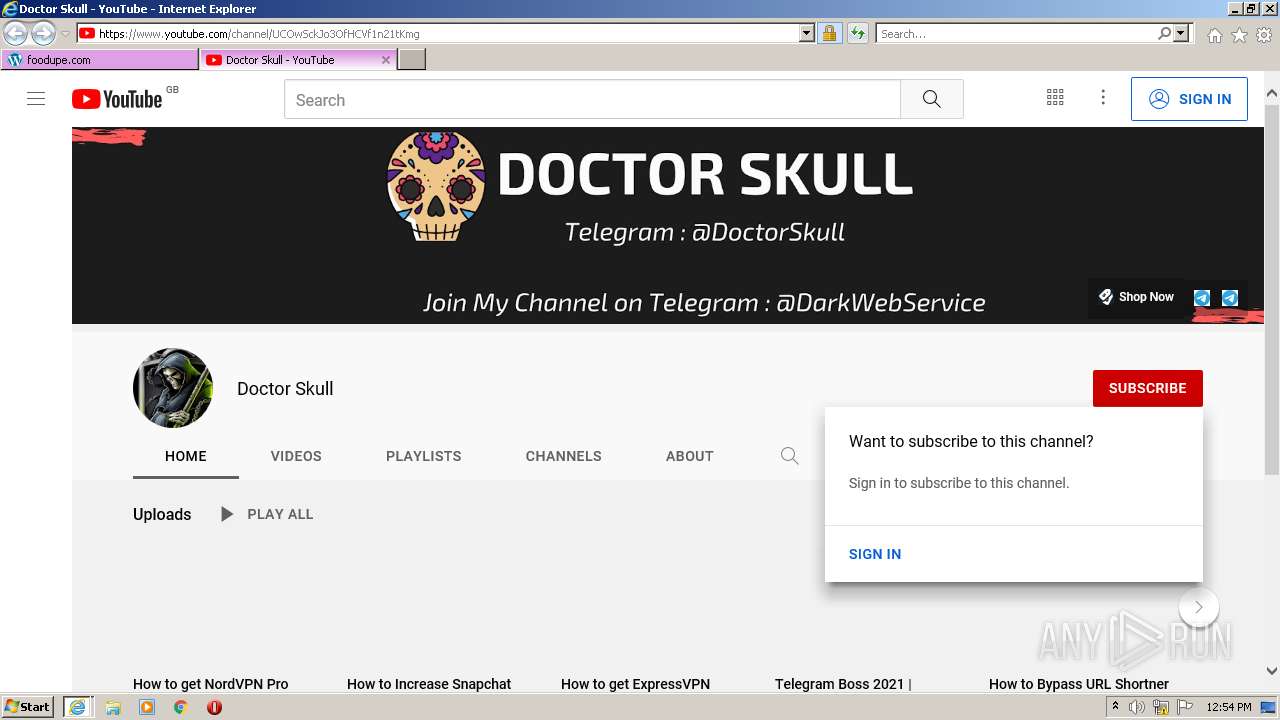Click the Windows Start button
The width and height of the screenshot is (1280, 720).
tap(28, 706)
